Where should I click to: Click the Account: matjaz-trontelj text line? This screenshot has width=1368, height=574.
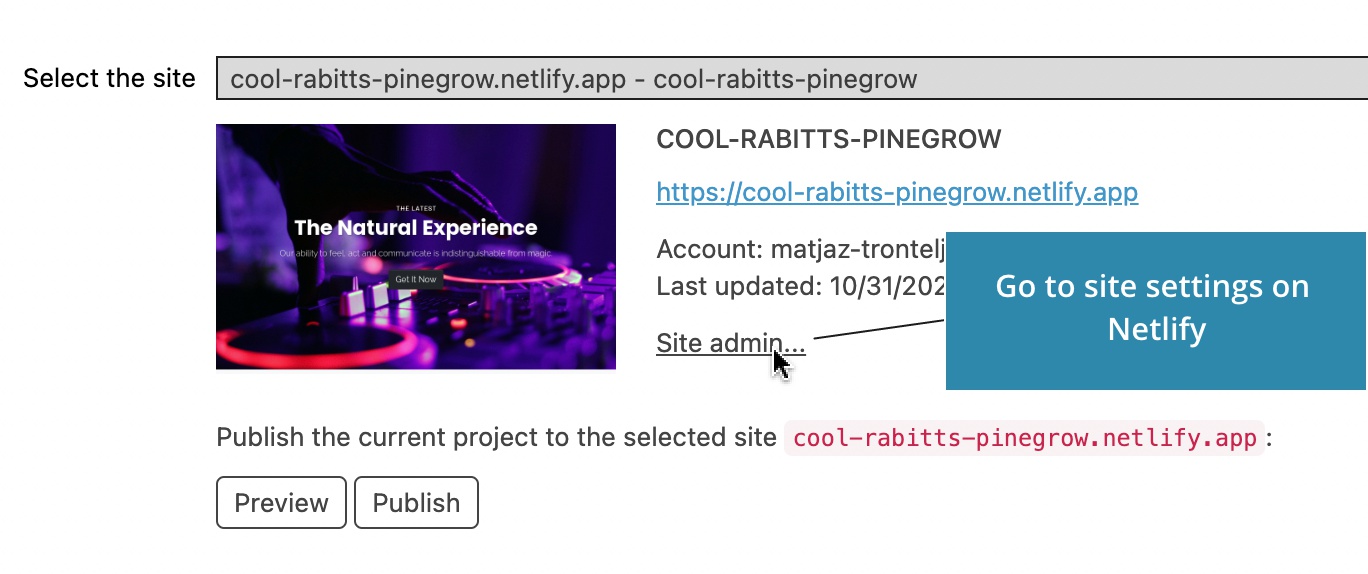pyautogui.click(x=801, y=249)
